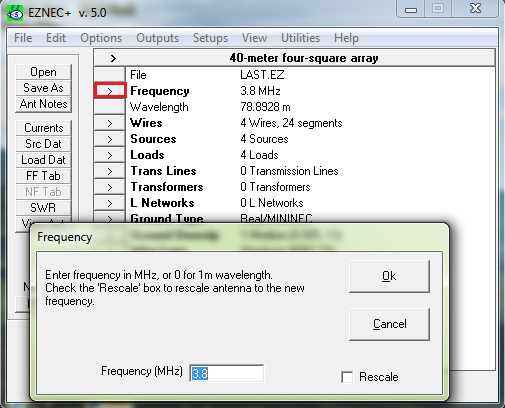Open the Utilities menu
505x408 pixels.
pyautogui.click(x=300, y=38)
